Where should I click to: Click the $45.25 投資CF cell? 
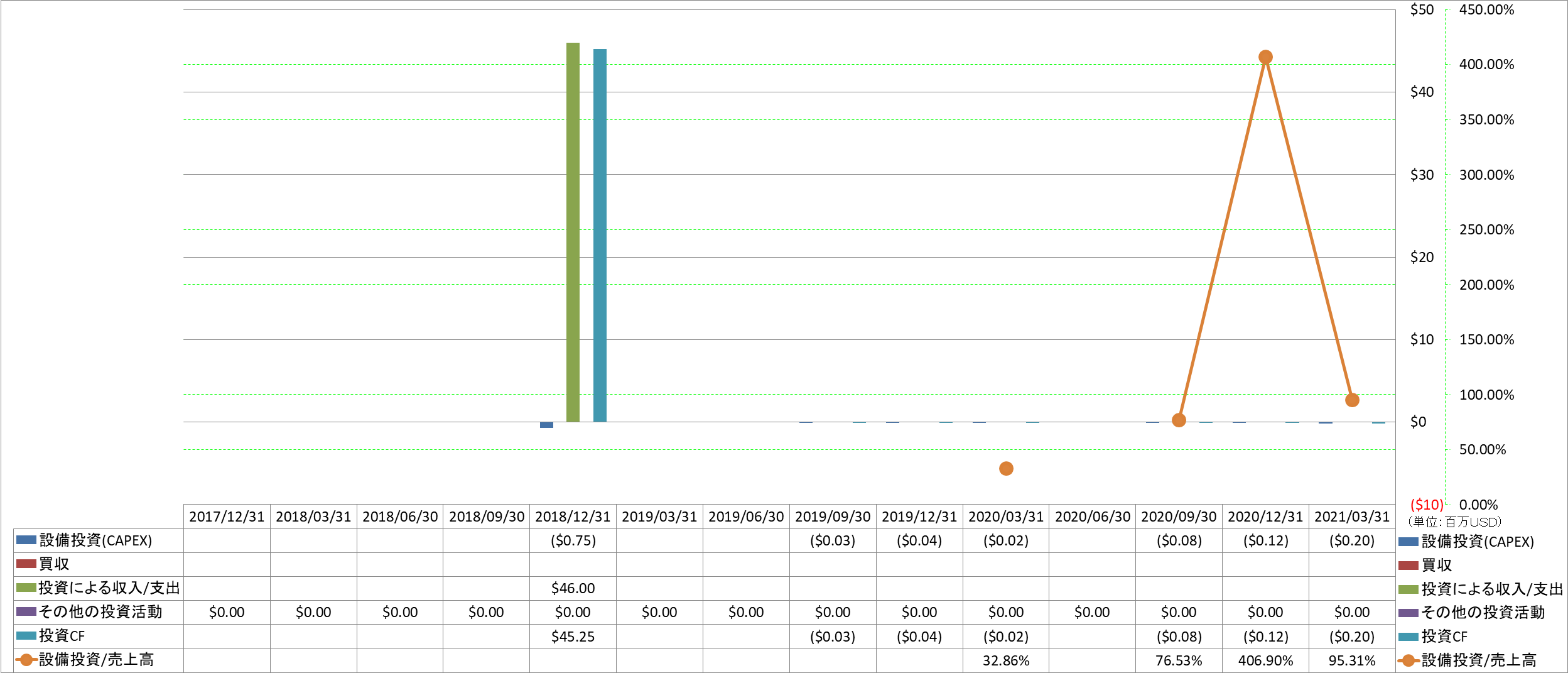tap(573, 637)
